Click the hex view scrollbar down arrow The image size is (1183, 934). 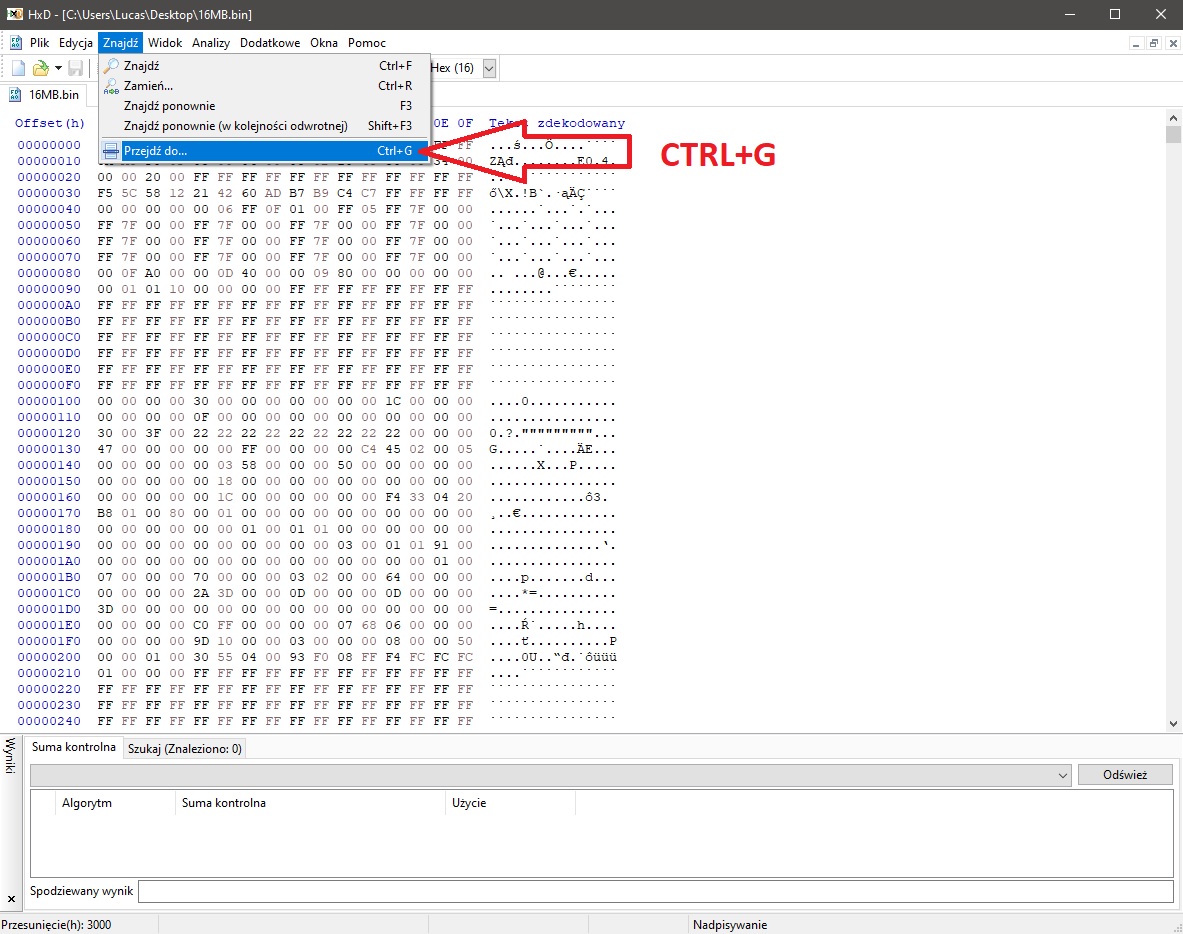tap(1173, 724)
